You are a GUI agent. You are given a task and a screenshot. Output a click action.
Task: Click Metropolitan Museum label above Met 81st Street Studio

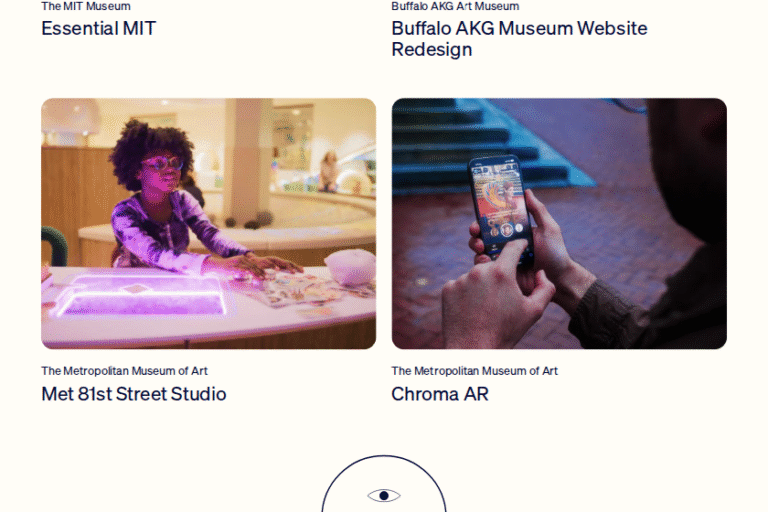click(x=124, y=371)
